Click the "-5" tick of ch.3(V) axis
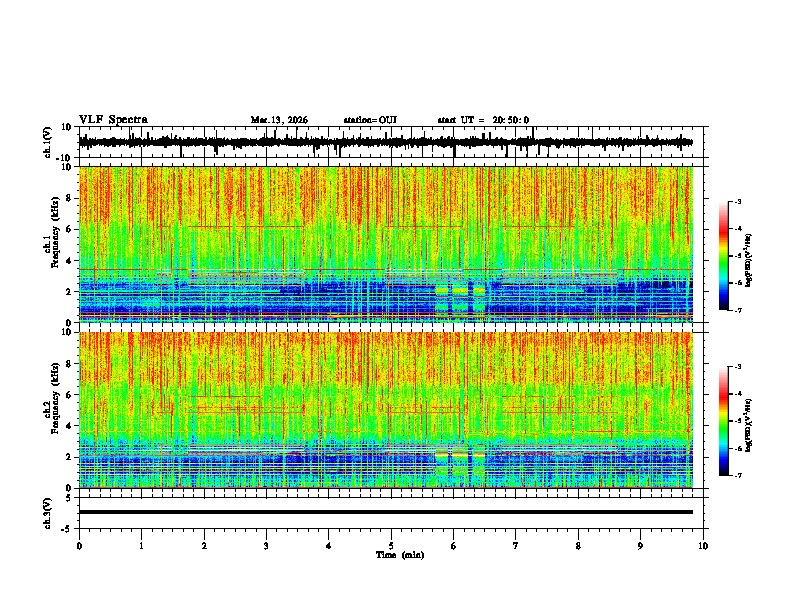Image resolution: width=792 pixels, height=612 pixels. click(x=68, y=529)
